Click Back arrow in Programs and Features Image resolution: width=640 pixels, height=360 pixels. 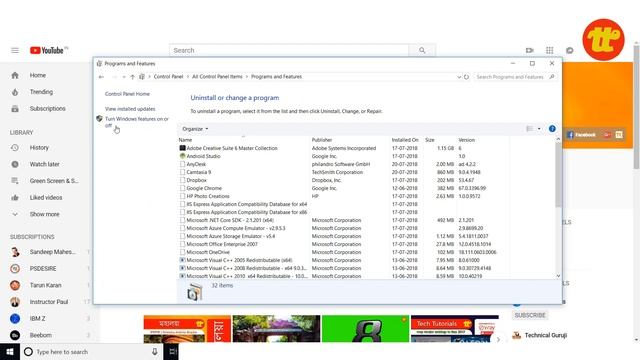101,77
